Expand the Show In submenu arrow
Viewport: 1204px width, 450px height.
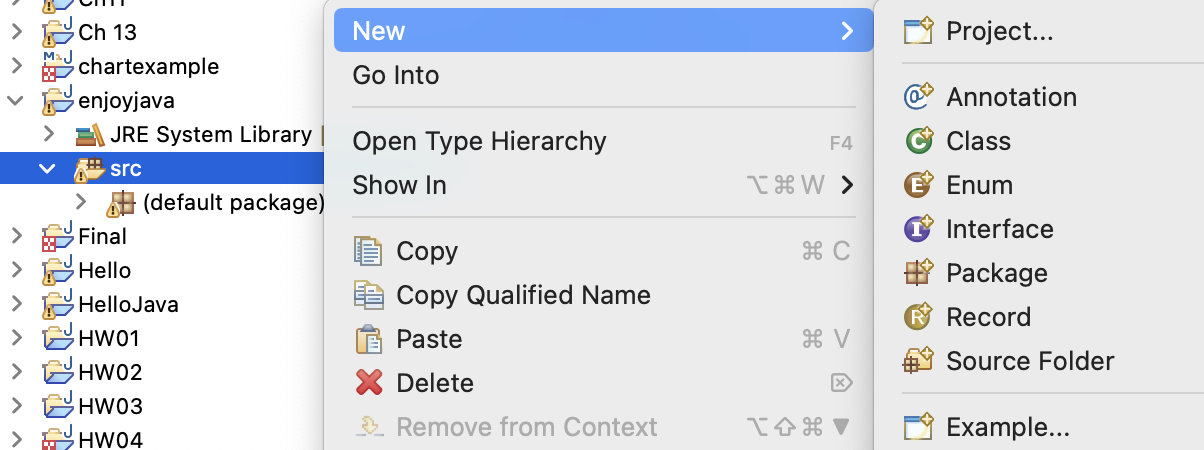[x=847, y=185]
